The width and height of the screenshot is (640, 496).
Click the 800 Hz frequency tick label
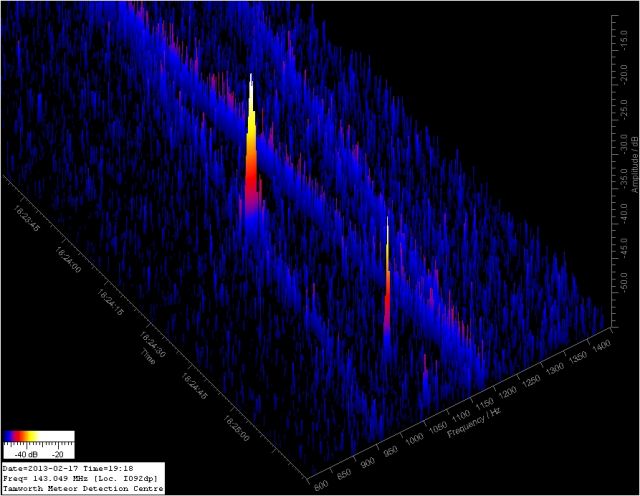[323, 487]
